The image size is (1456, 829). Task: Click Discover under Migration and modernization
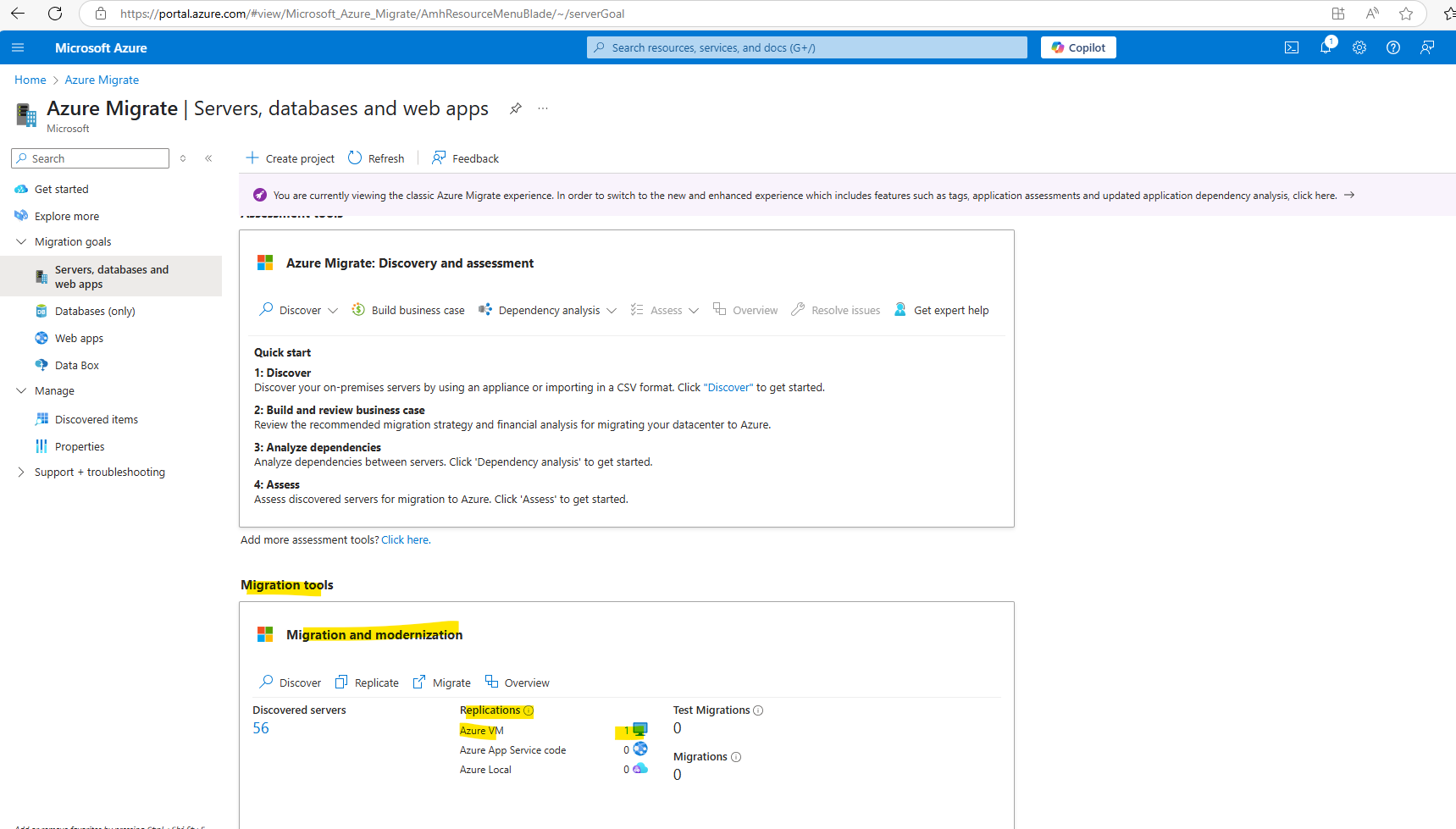(x=291, y=683)
